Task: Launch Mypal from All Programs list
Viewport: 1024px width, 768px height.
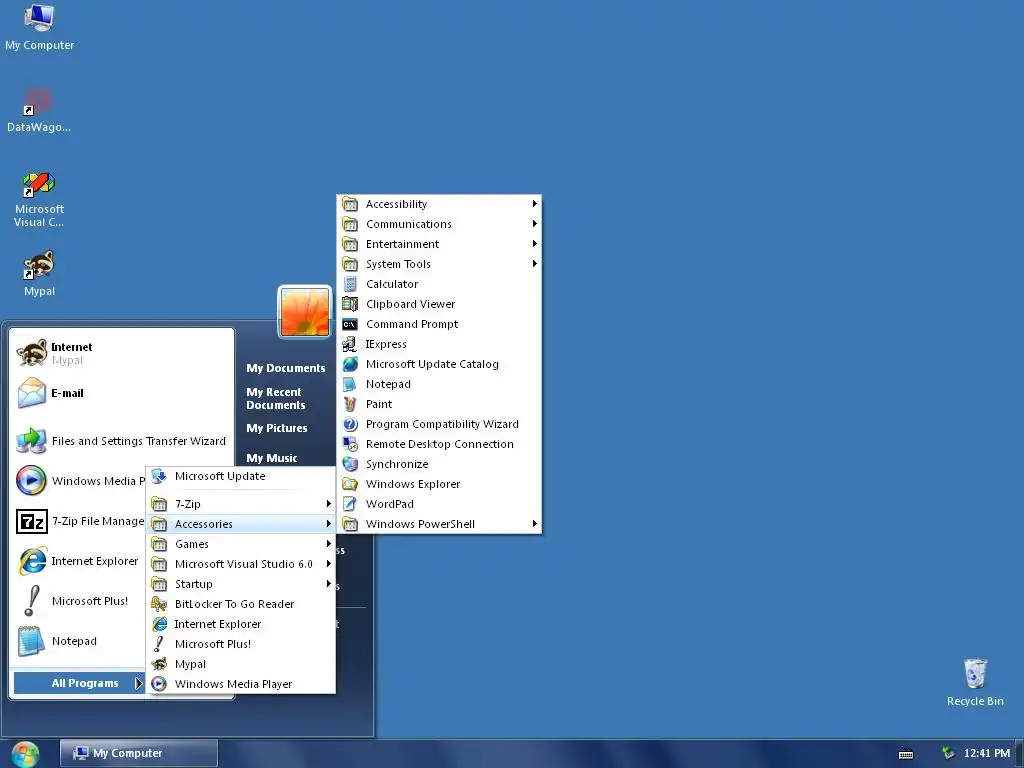Action: (x=240, y=664)
